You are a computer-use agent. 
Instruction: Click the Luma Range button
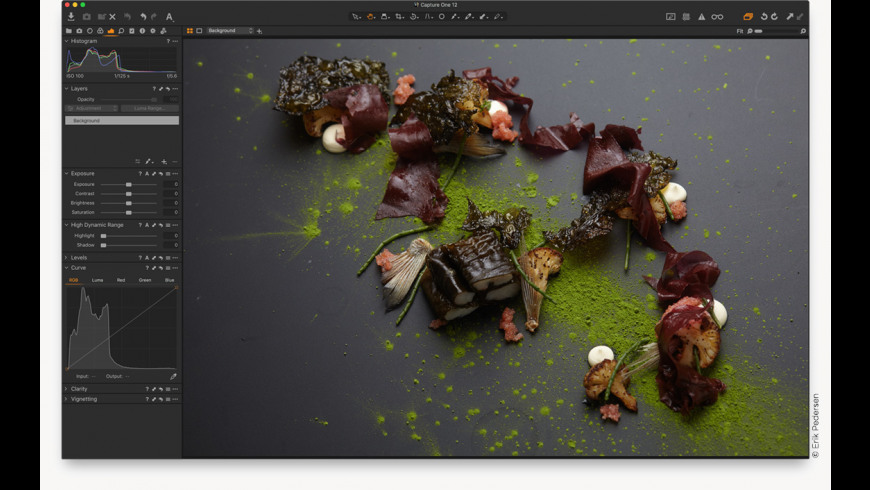149,108
